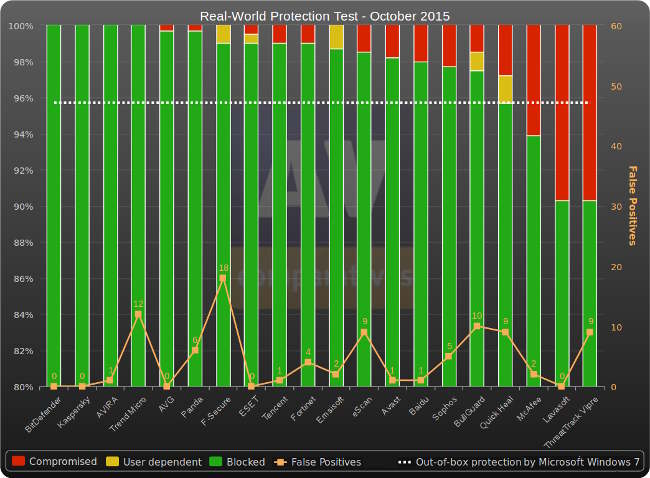
Task: Click the red Compromised legend swatch
Action: click(x=19, y=462)
